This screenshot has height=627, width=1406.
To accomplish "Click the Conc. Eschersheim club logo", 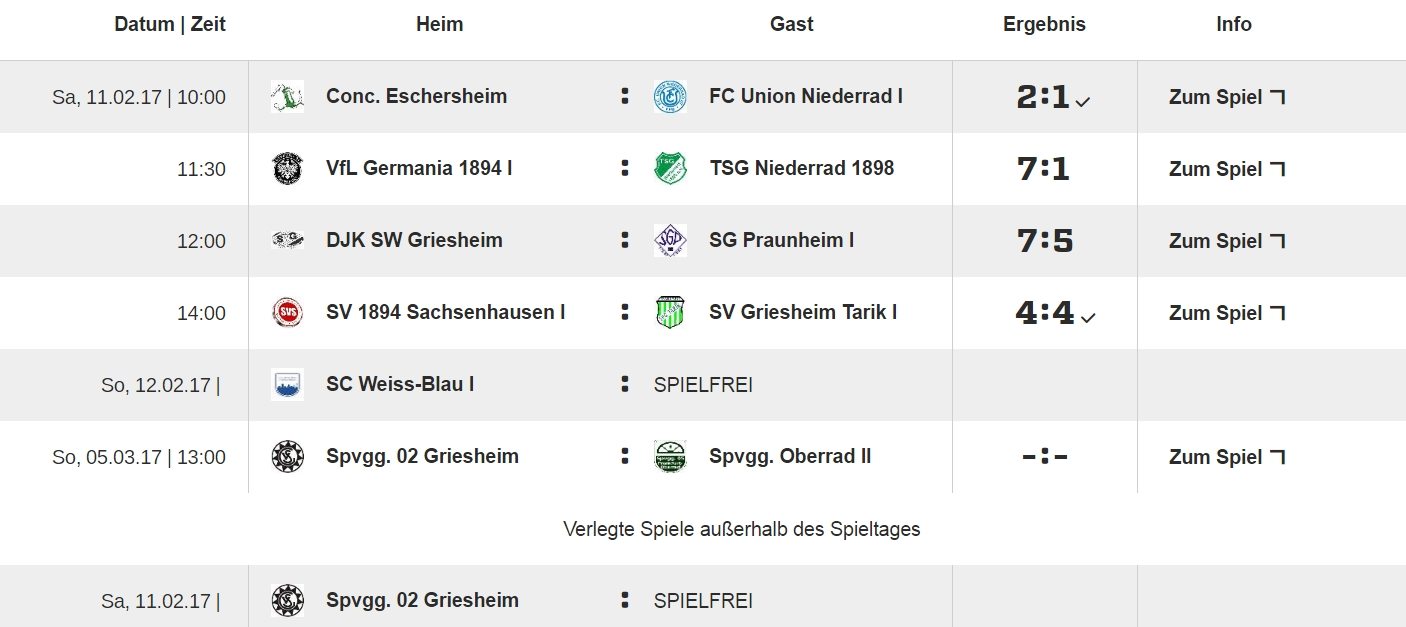I will pos(287,97).
